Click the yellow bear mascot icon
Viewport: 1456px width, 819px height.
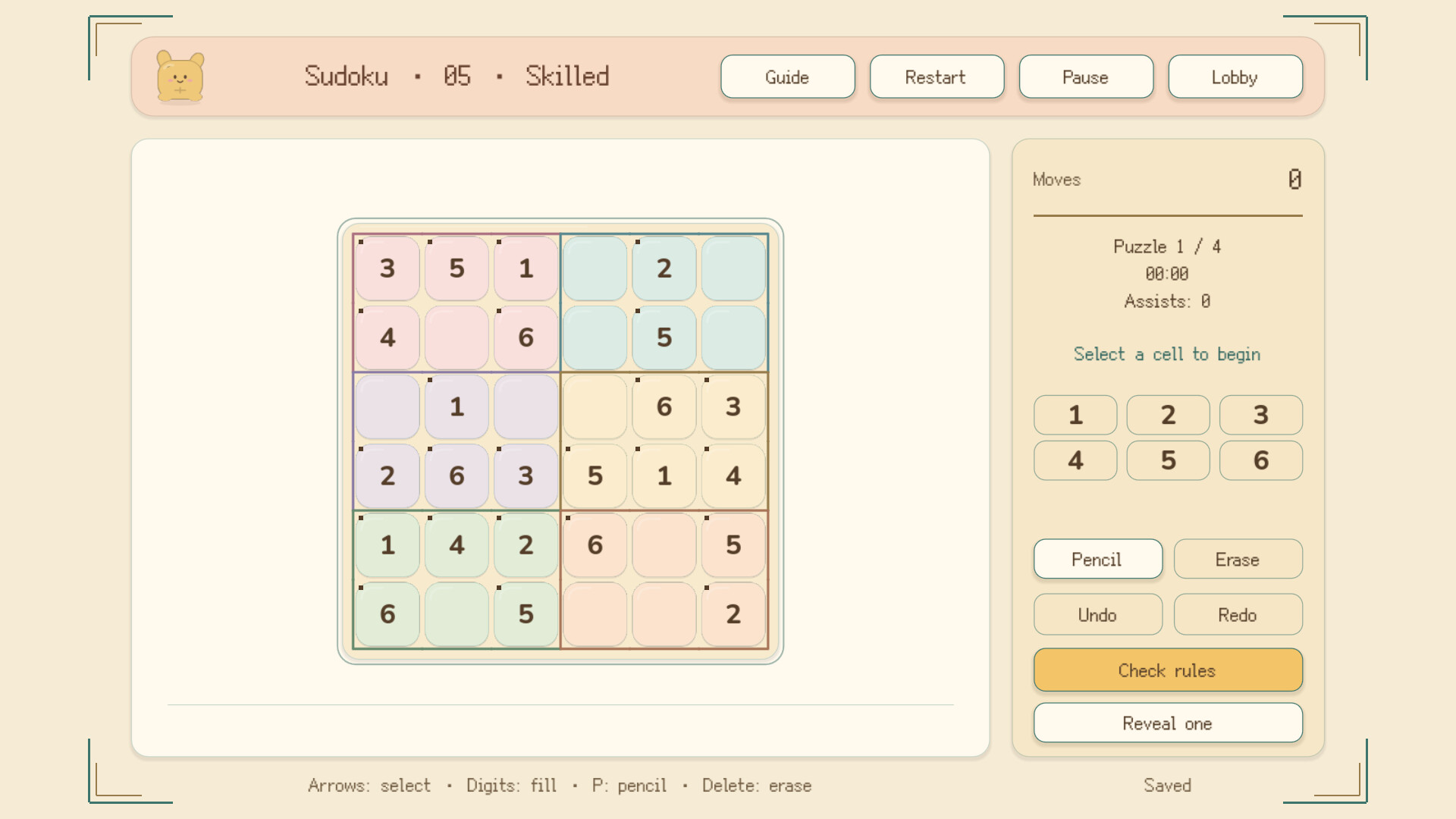(x=180, y=77)
